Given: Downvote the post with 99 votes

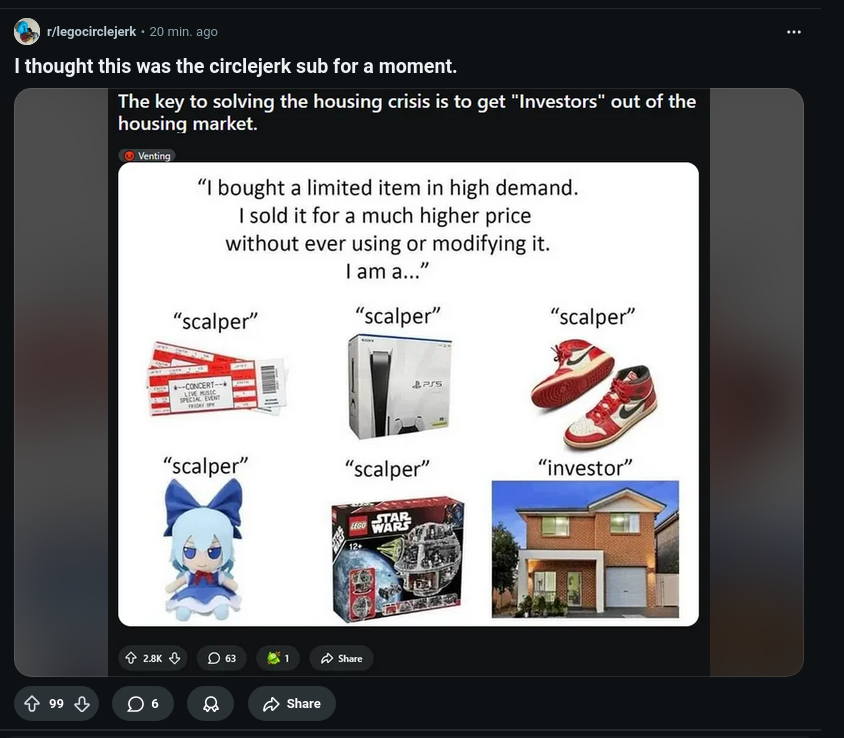Looking at the screenshot, I should click(x=82, y=704).
